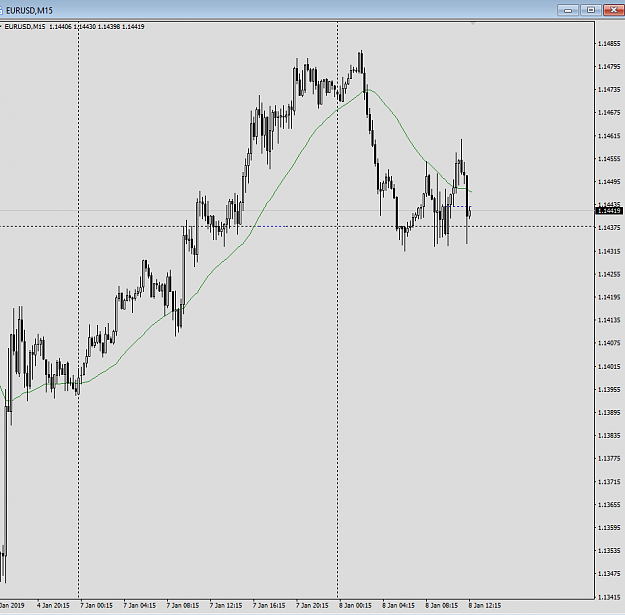Click the 7 Jan 08:15 time label
The image size is (625, 615).
(183, 605)
